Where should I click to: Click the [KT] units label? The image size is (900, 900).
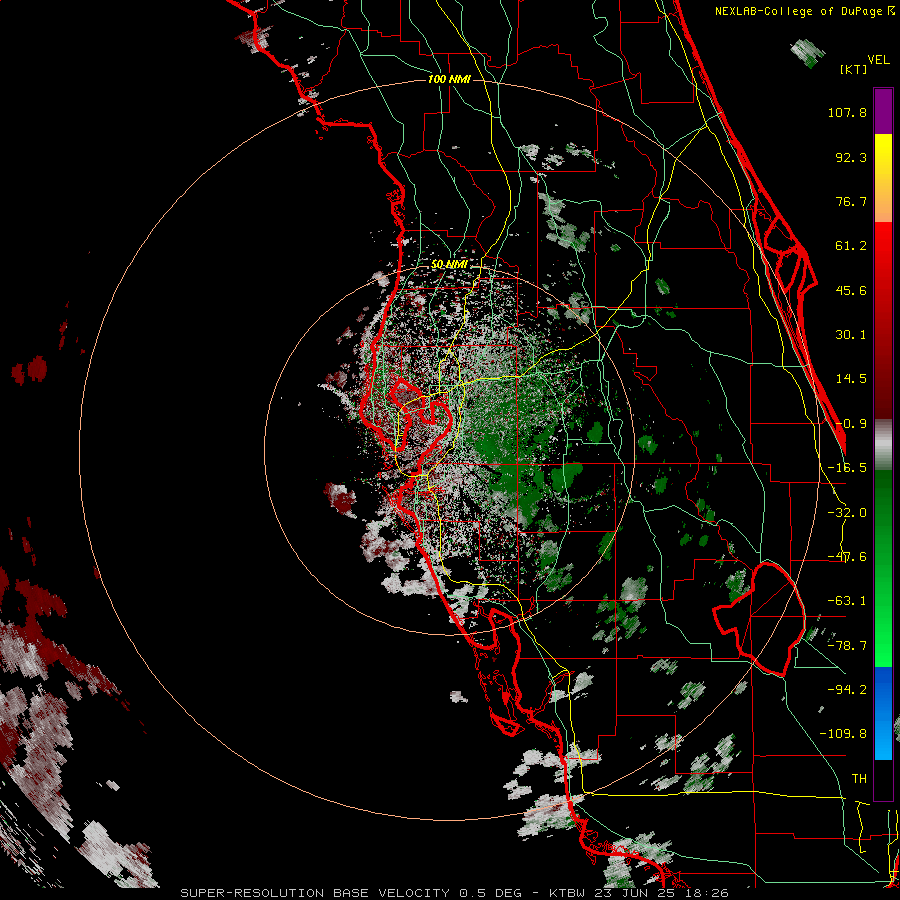click(x=854, y=69)
